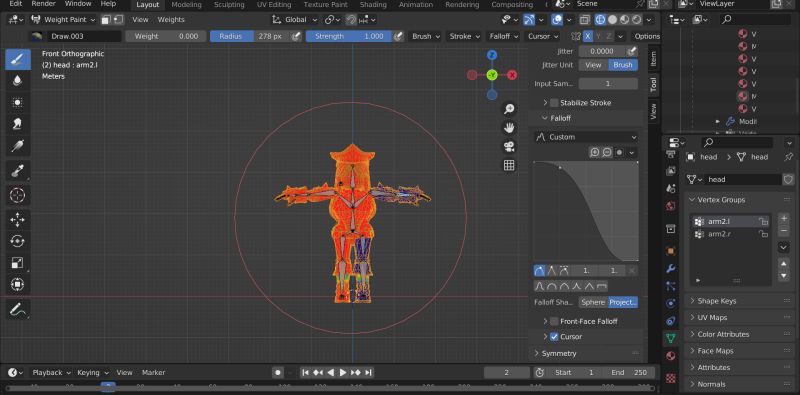Open the Physics properties tab
Screen dimensions: 800x395
671,303
